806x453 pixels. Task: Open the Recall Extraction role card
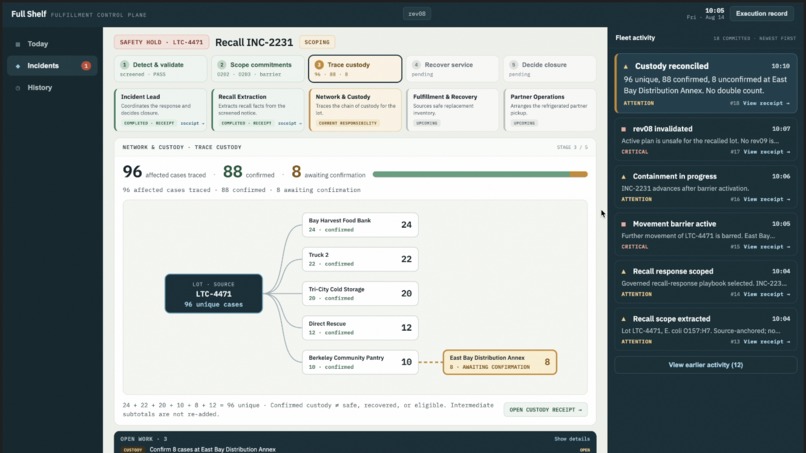coord(258,110)
